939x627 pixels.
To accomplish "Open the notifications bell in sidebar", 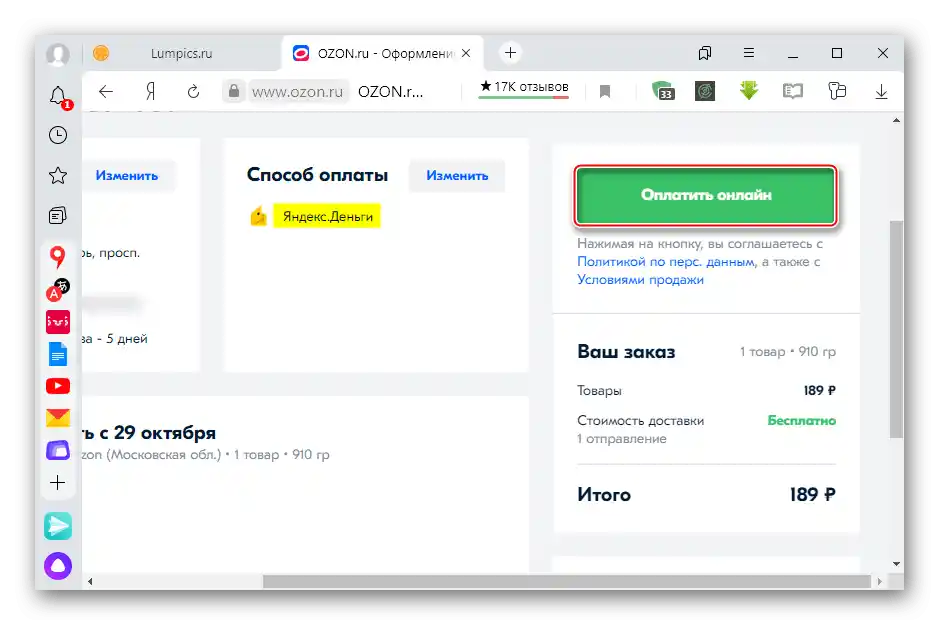I will (59, 96).
